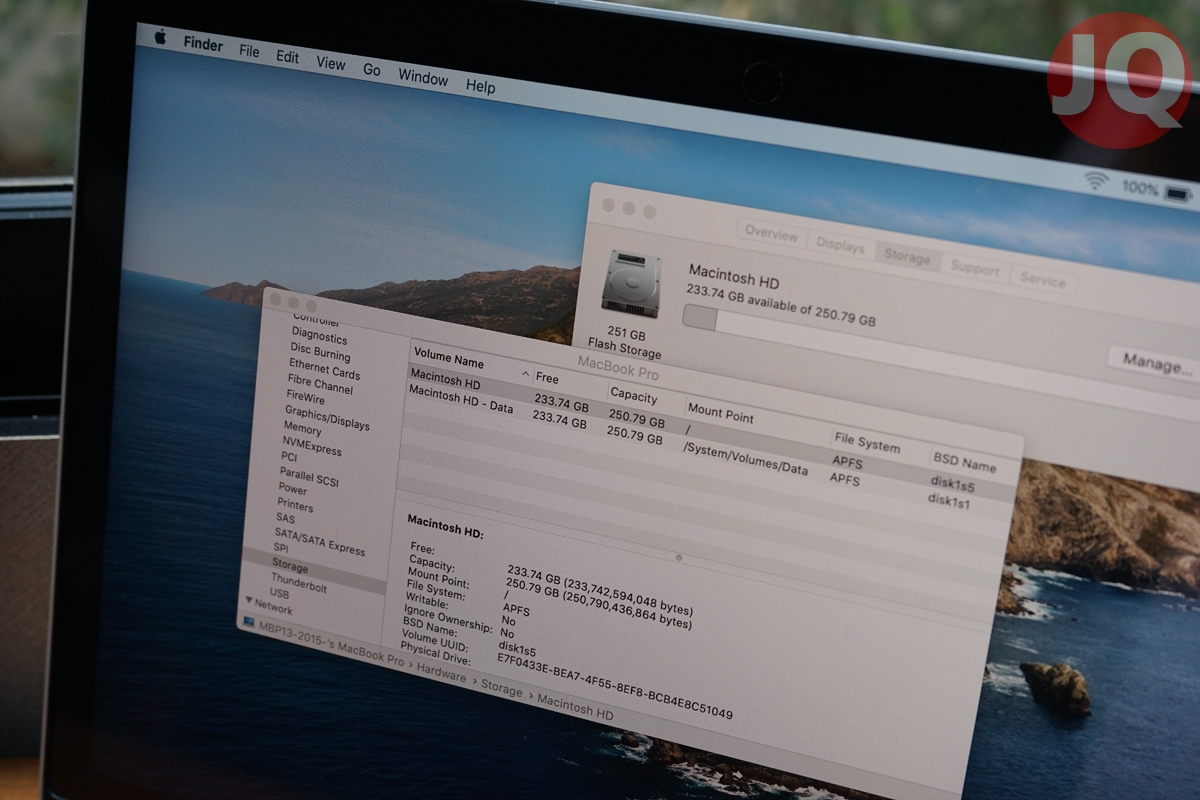Select PCI in the sidebar
The image size is (1200, 800).
[289, 457]
